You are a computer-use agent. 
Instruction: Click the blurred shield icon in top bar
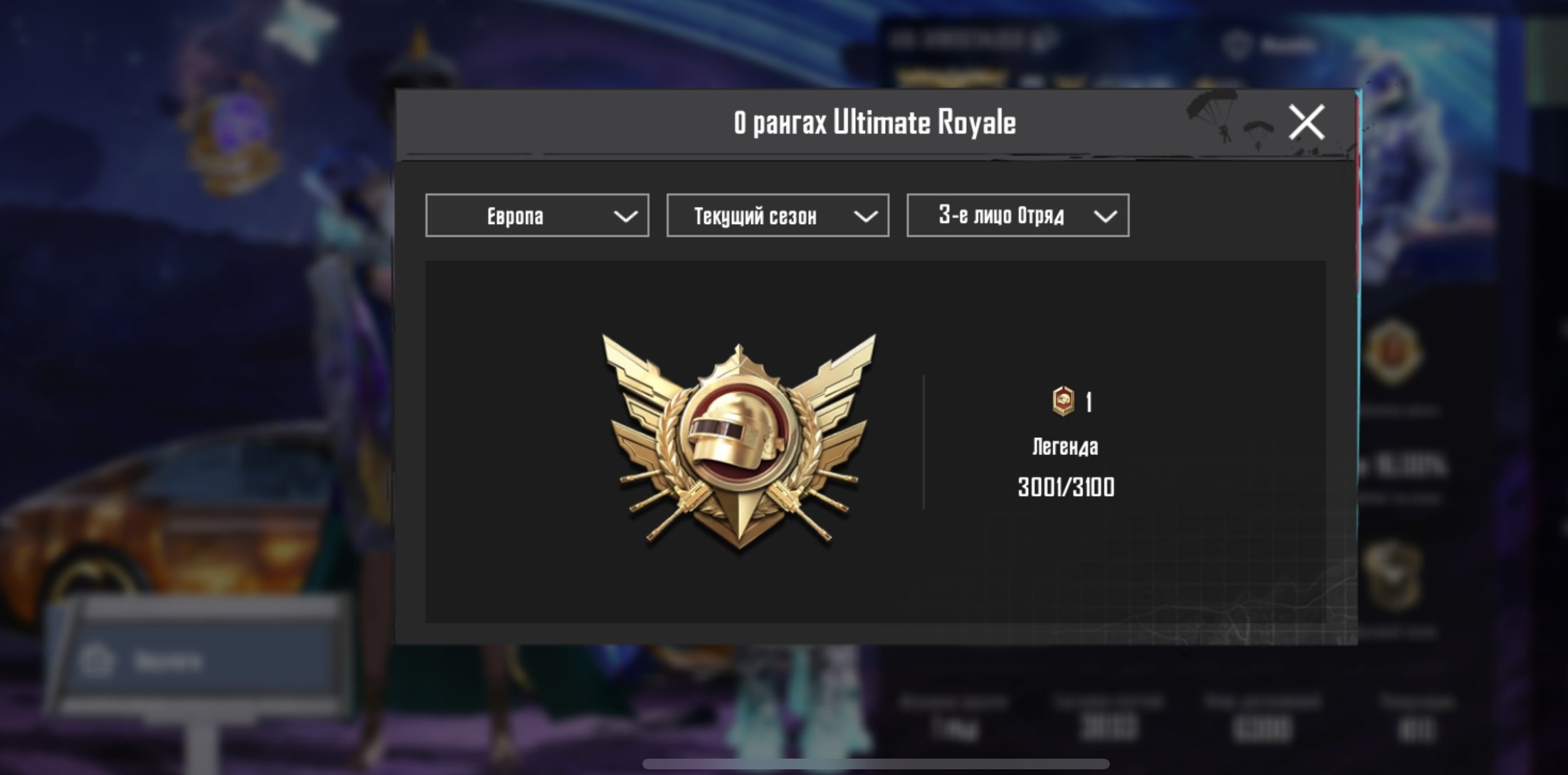coord(1236,44)
